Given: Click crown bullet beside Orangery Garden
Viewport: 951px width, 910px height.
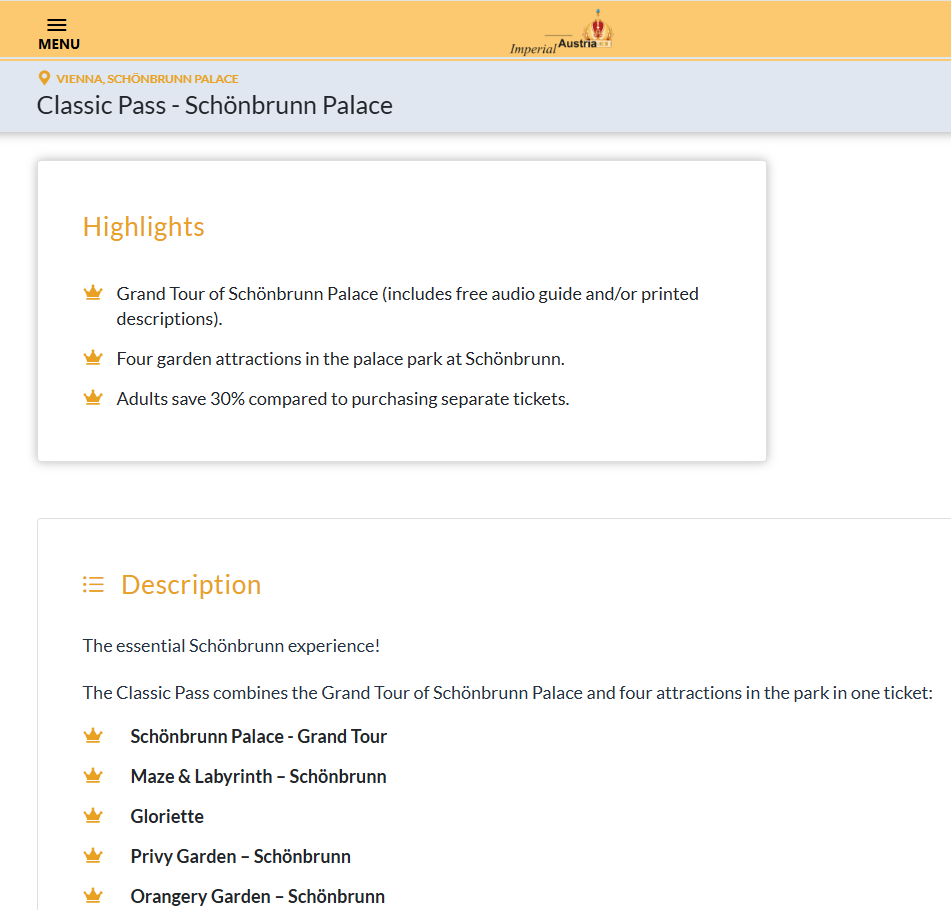Looking at the screenshot, I should click(93, 895).
